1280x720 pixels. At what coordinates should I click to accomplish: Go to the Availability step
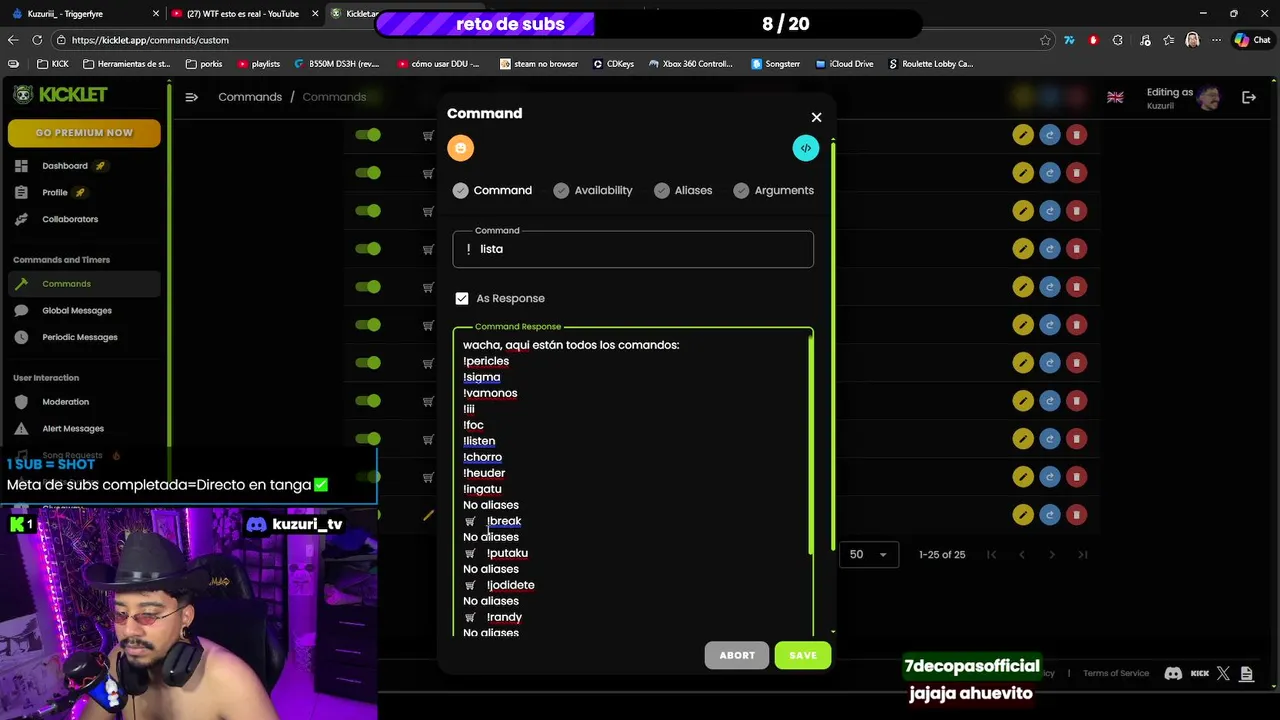coord(593,190)
